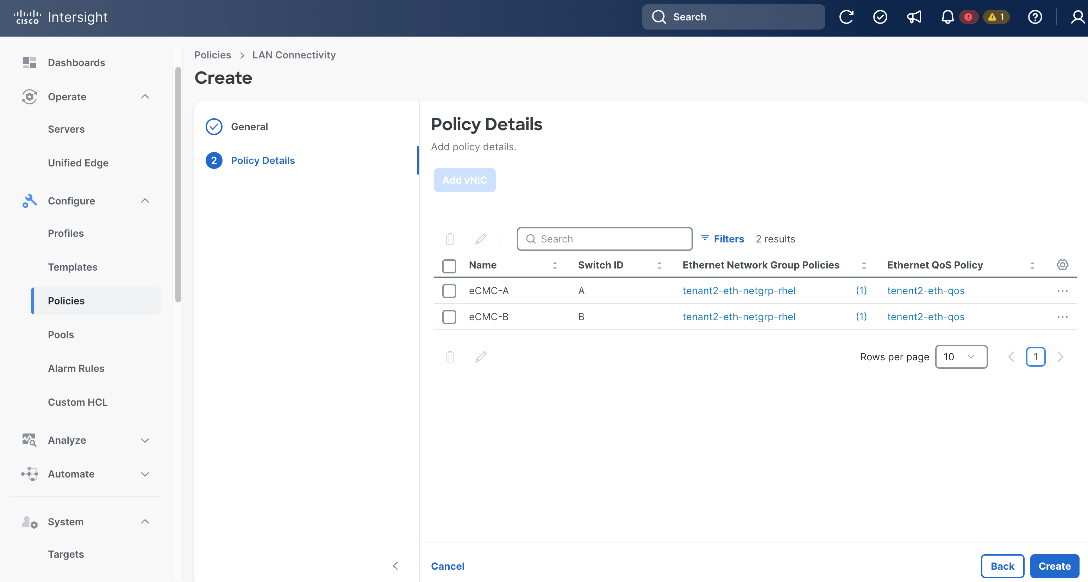Collapse the Configure section

[x=145, y=200]
